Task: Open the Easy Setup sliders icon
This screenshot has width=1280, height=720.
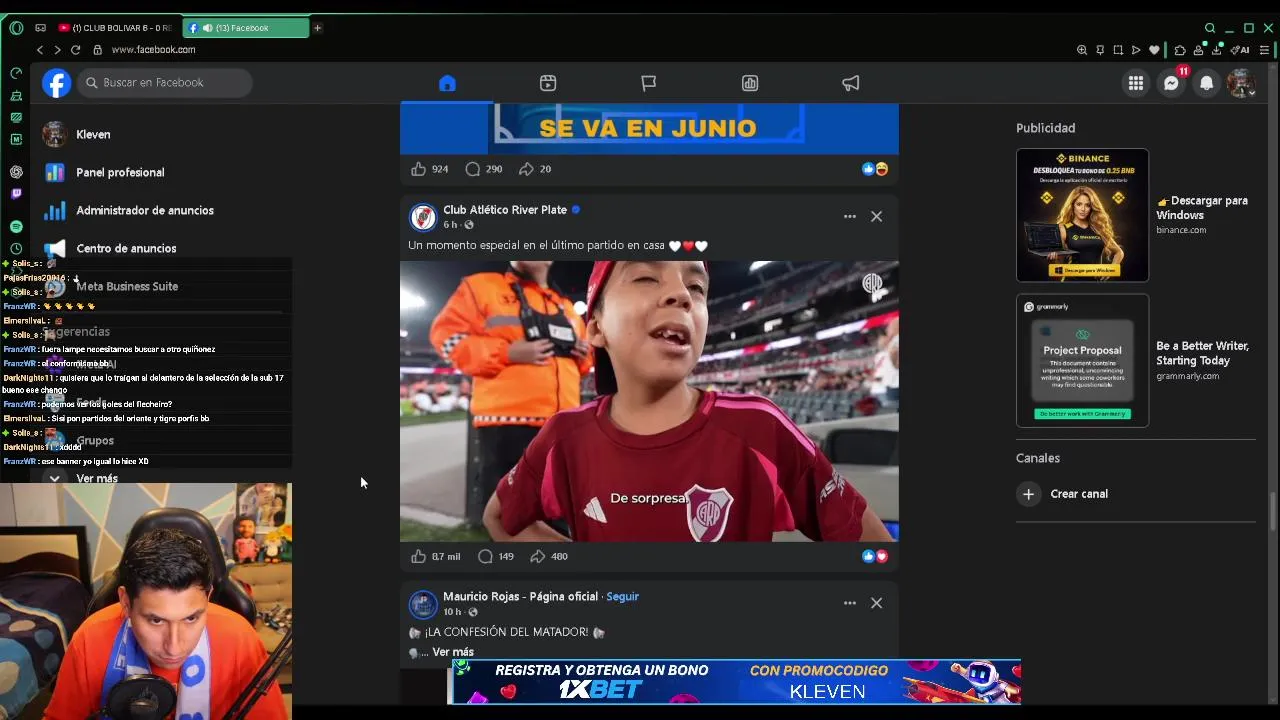Action: pyautogui.click(x=1265, y=50)
